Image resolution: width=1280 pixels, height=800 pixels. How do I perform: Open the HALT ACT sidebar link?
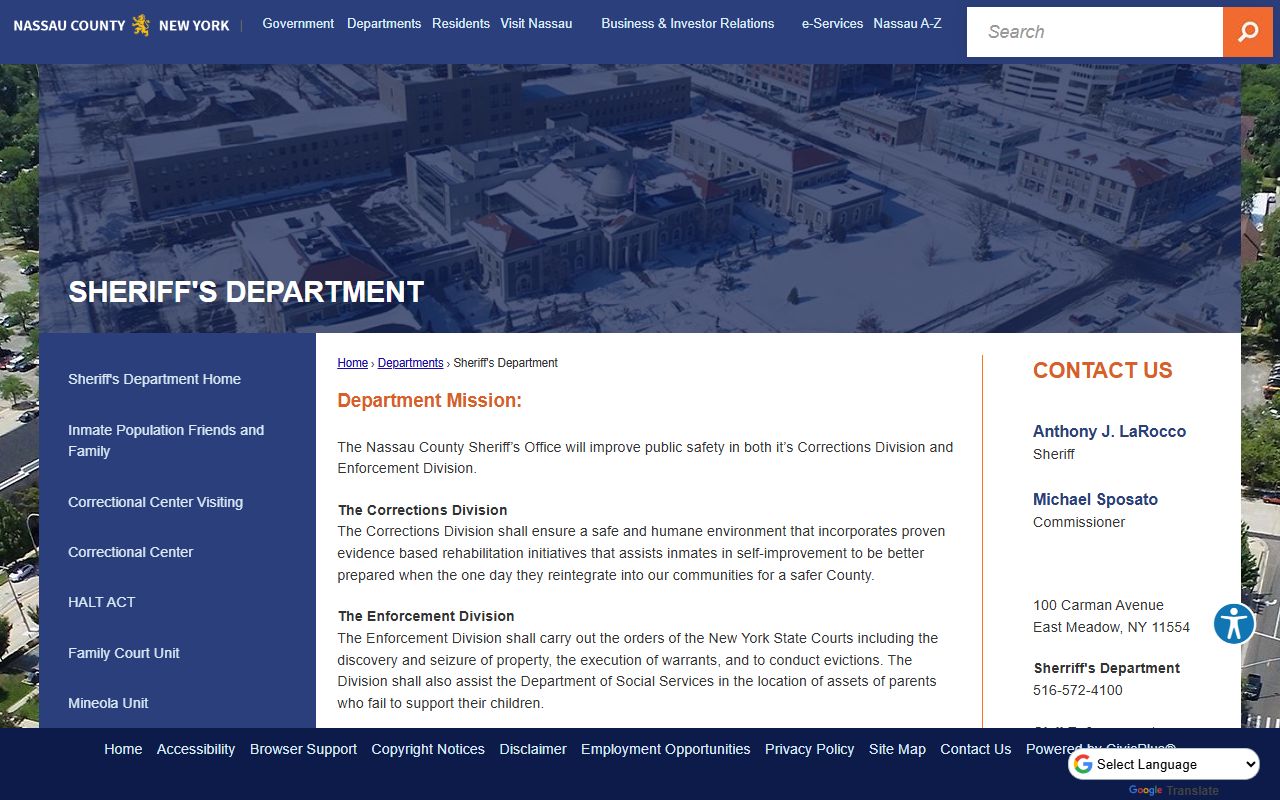tap(101, 602)
